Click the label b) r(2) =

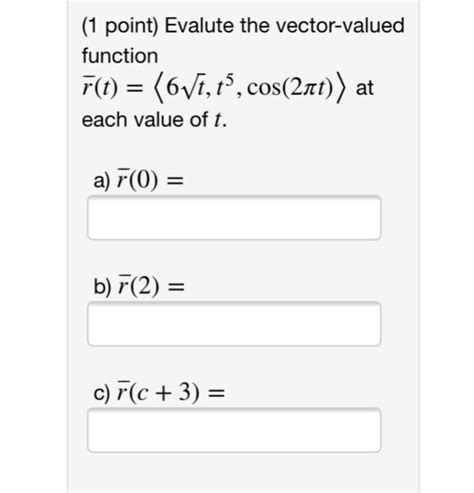click(x=139, y=286)
